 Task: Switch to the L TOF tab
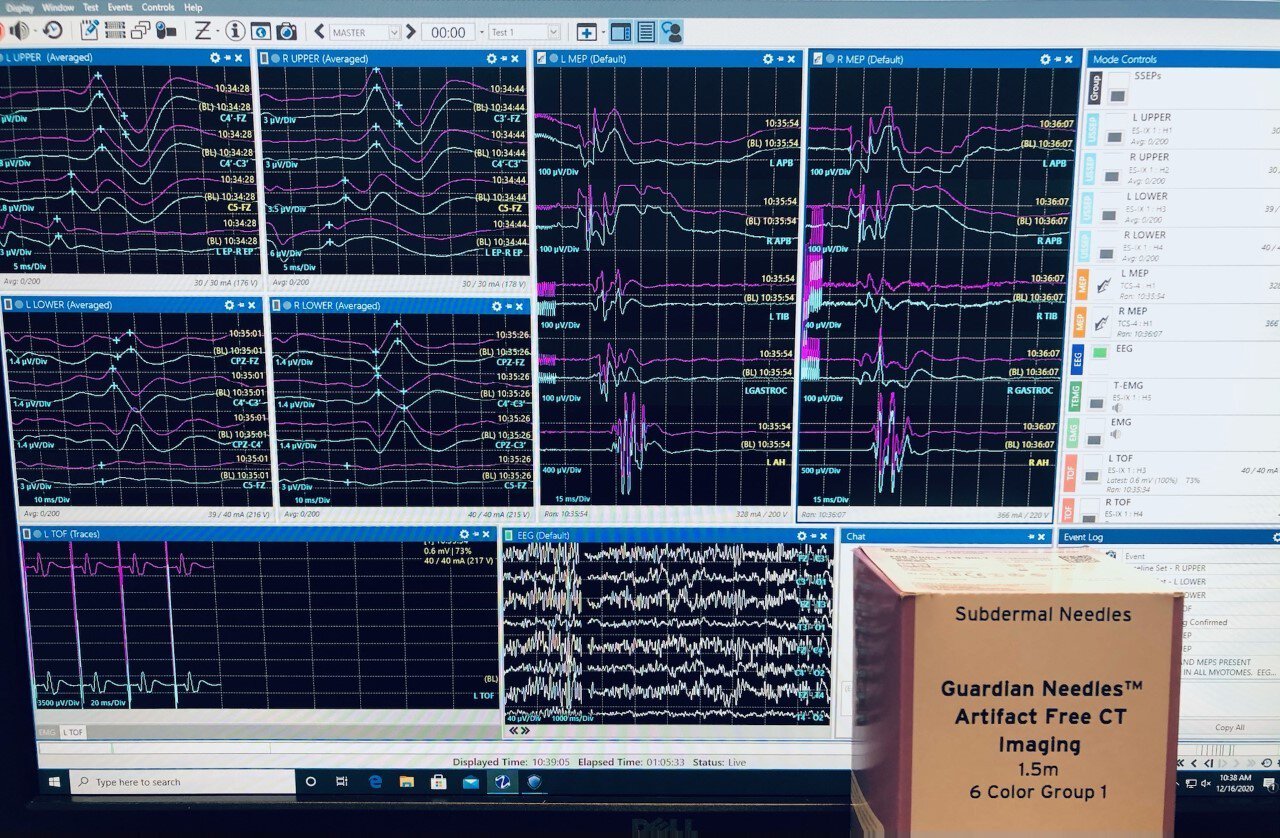coord(73,733)
